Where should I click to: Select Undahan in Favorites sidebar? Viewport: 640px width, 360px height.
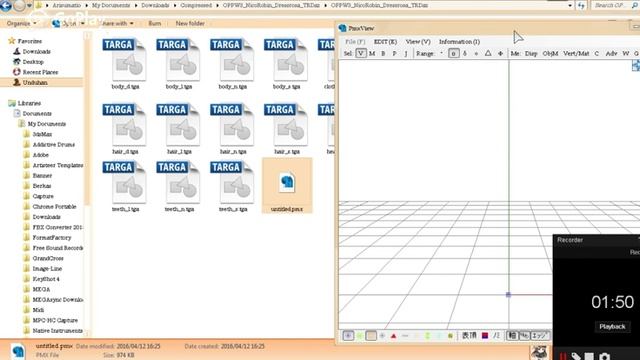(x=35, y=82)
